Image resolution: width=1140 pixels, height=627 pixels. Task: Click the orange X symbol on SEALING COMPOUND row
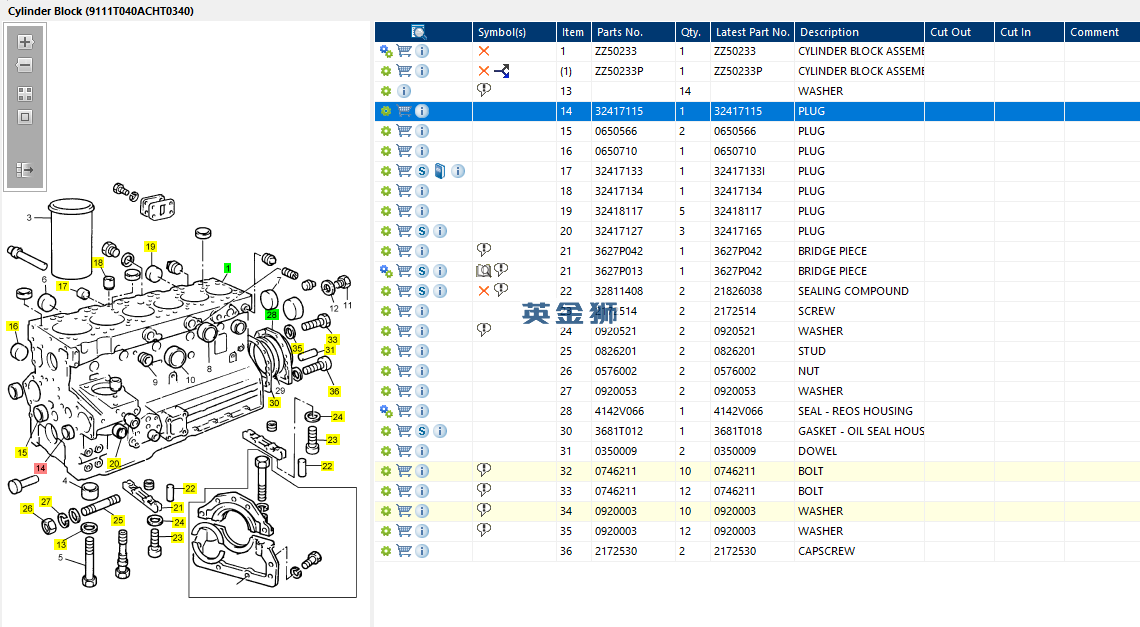pos(483,291)
